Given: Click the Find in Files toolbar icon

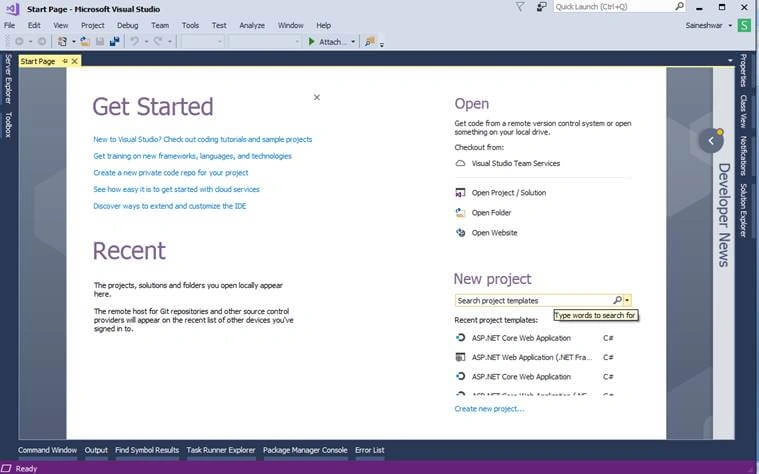Looking at the screenshot, I should [370, 42].
